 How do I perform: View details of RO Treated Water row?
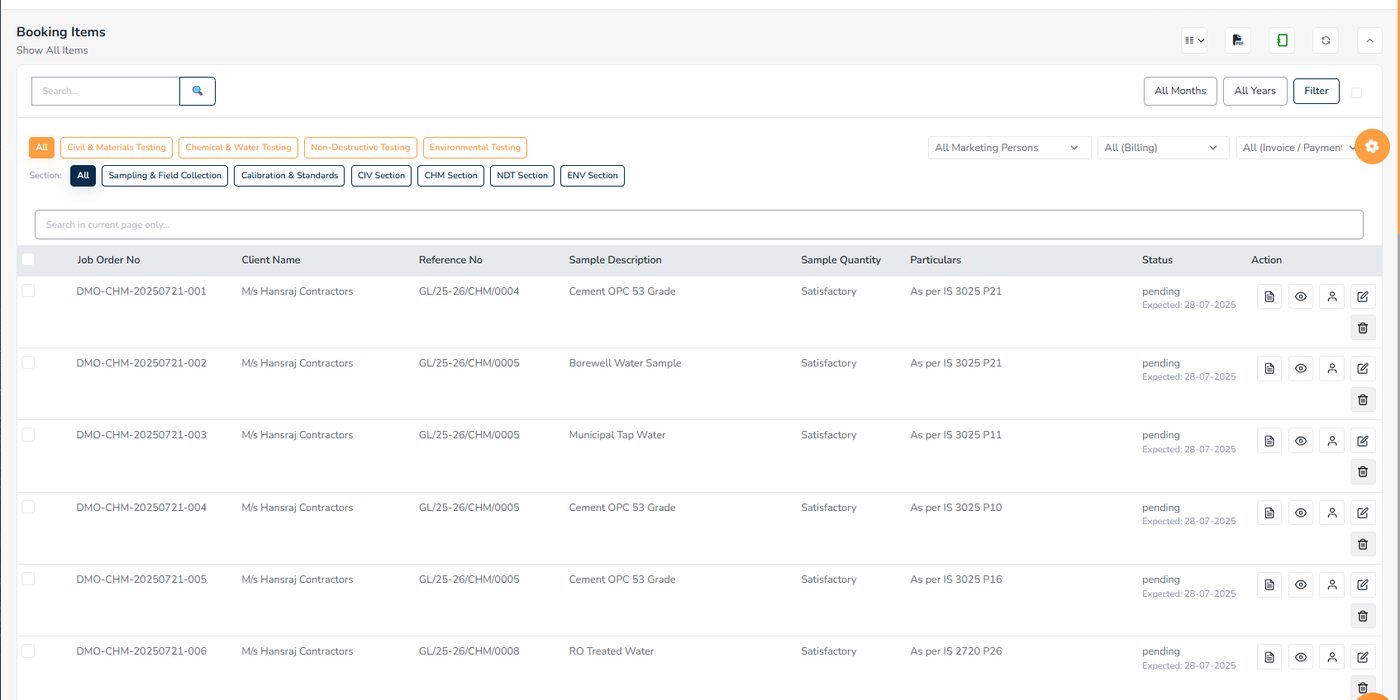click(x=1301, y=657)
